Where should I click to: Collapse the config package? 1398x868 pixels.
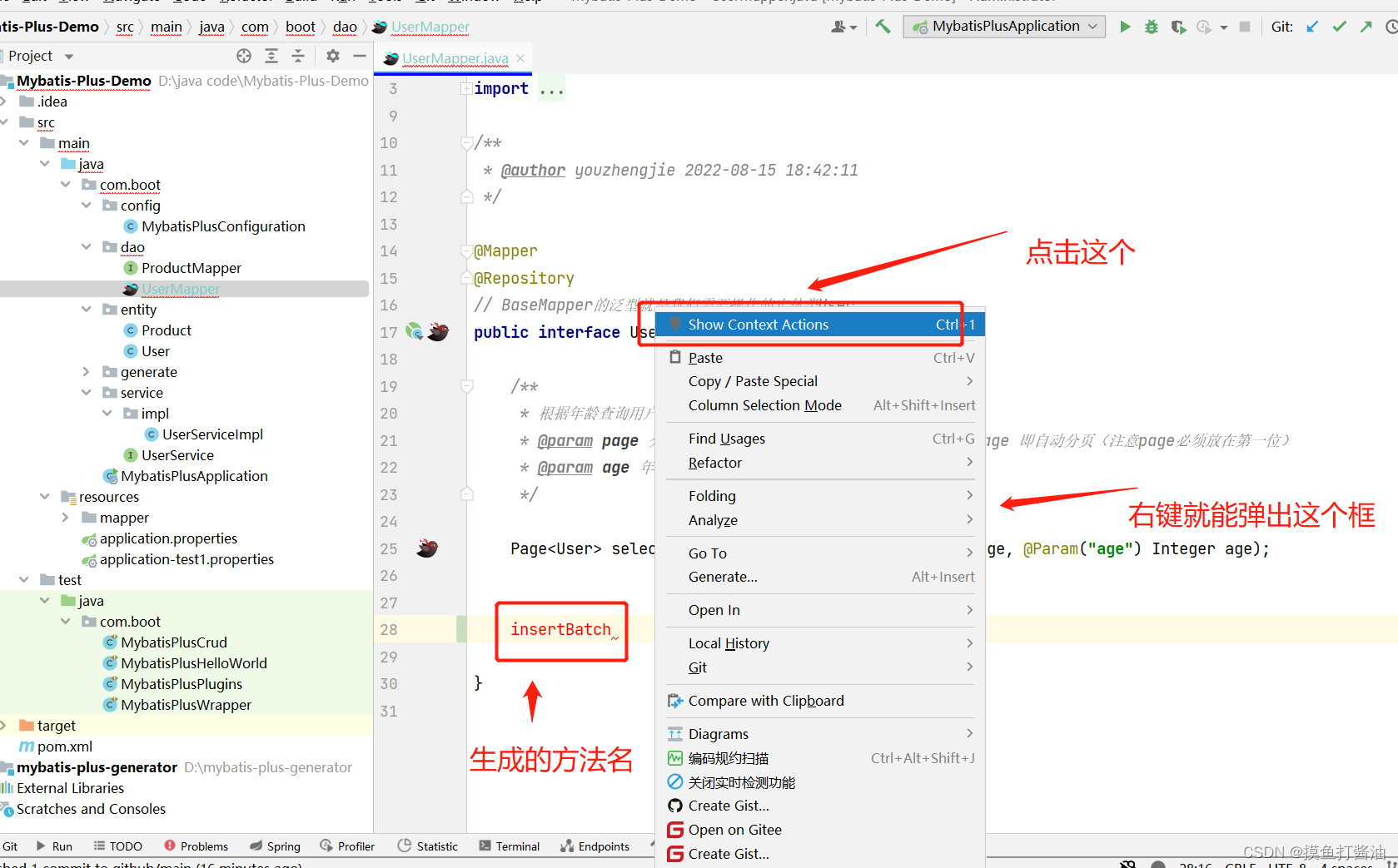87,206
